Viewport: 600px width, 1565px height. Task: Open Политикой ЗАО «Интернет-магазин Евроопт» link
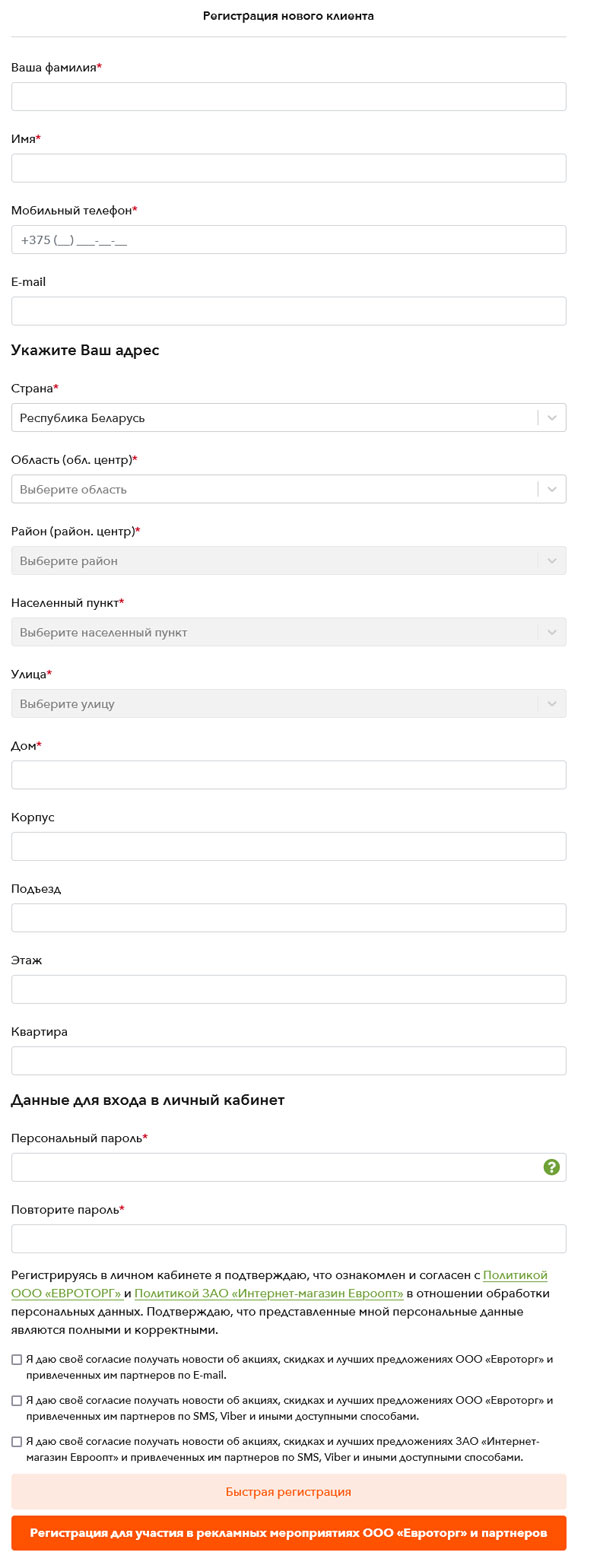coord(269,1293)
